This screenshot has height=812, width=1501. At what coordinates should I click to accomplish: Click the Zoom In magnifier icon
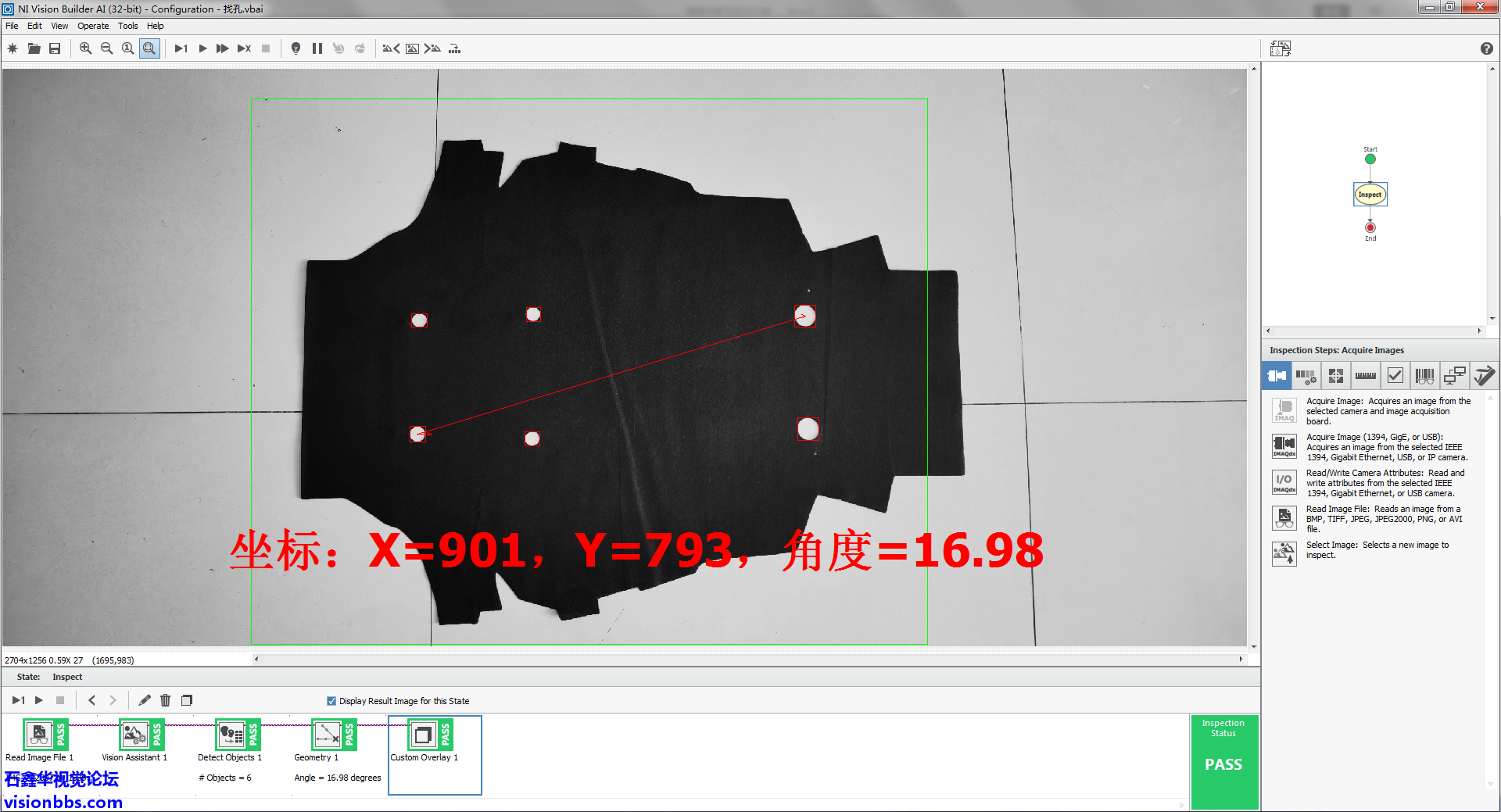pyautogui.click(x=85, y=48)
